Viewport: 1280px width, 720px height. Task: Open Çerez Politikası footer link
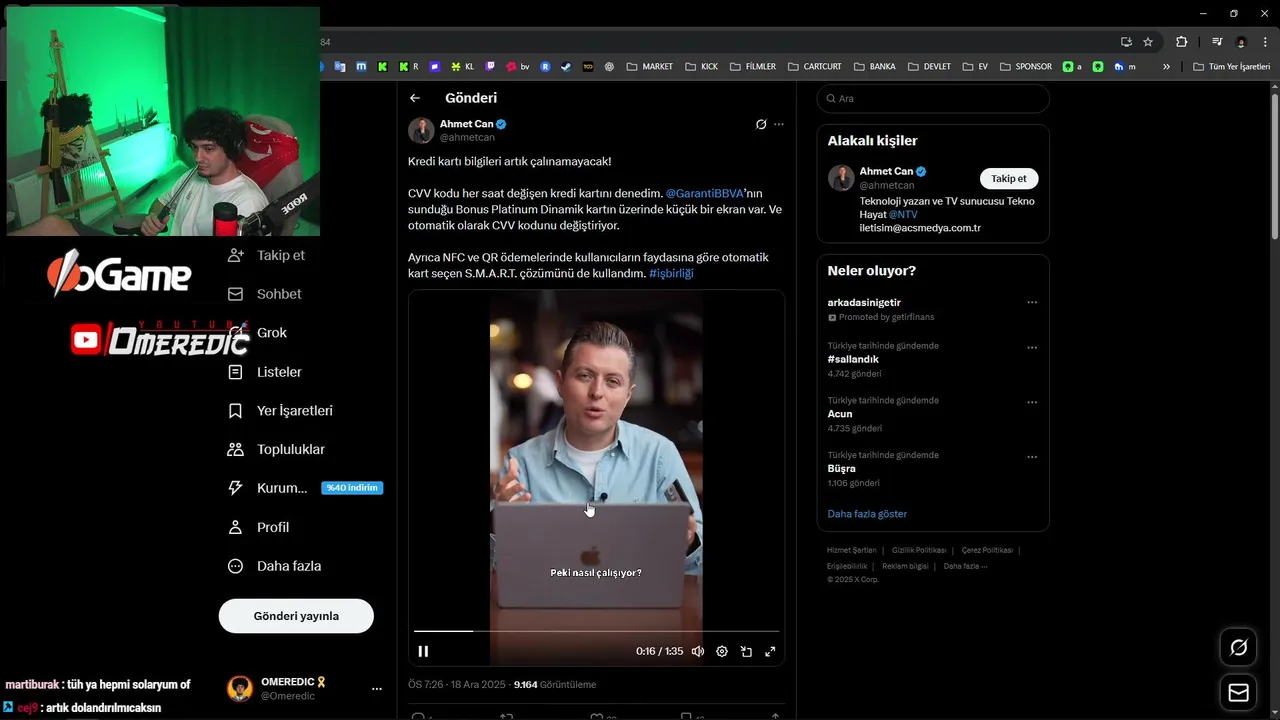987,550
